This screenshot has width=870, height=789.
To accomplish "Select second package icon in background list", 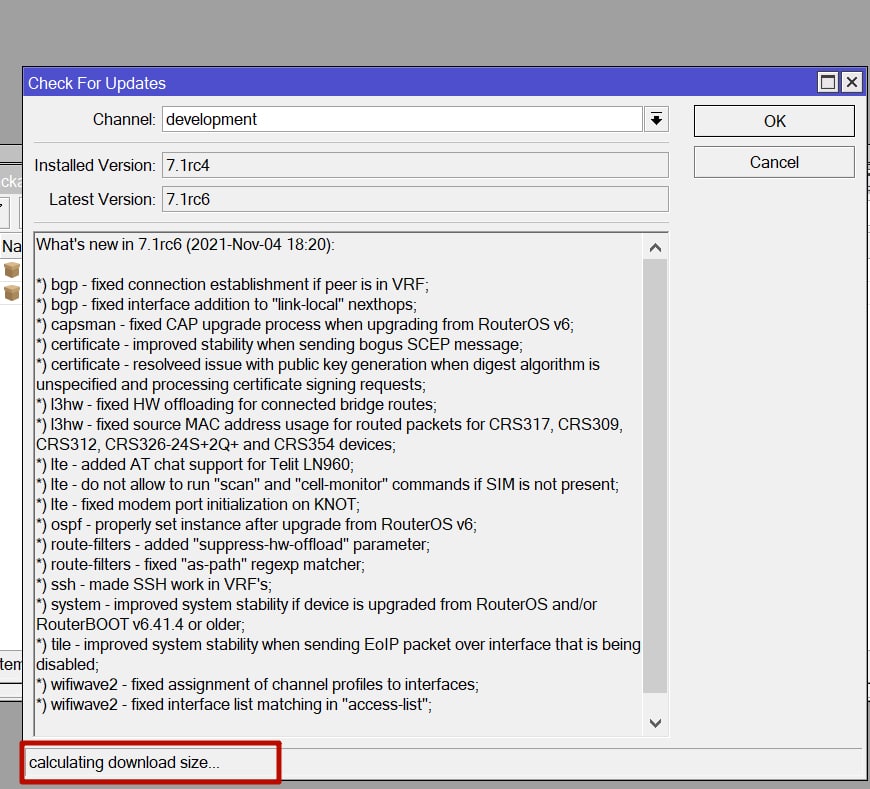I will 12,292.
